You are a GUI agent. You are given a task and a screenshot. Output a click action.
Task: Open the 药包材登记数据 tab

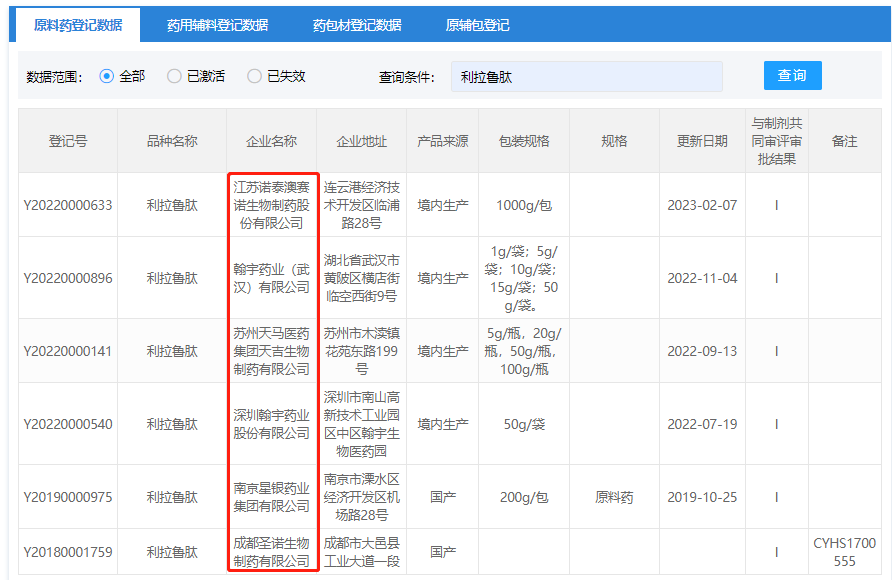pos(357,25)
